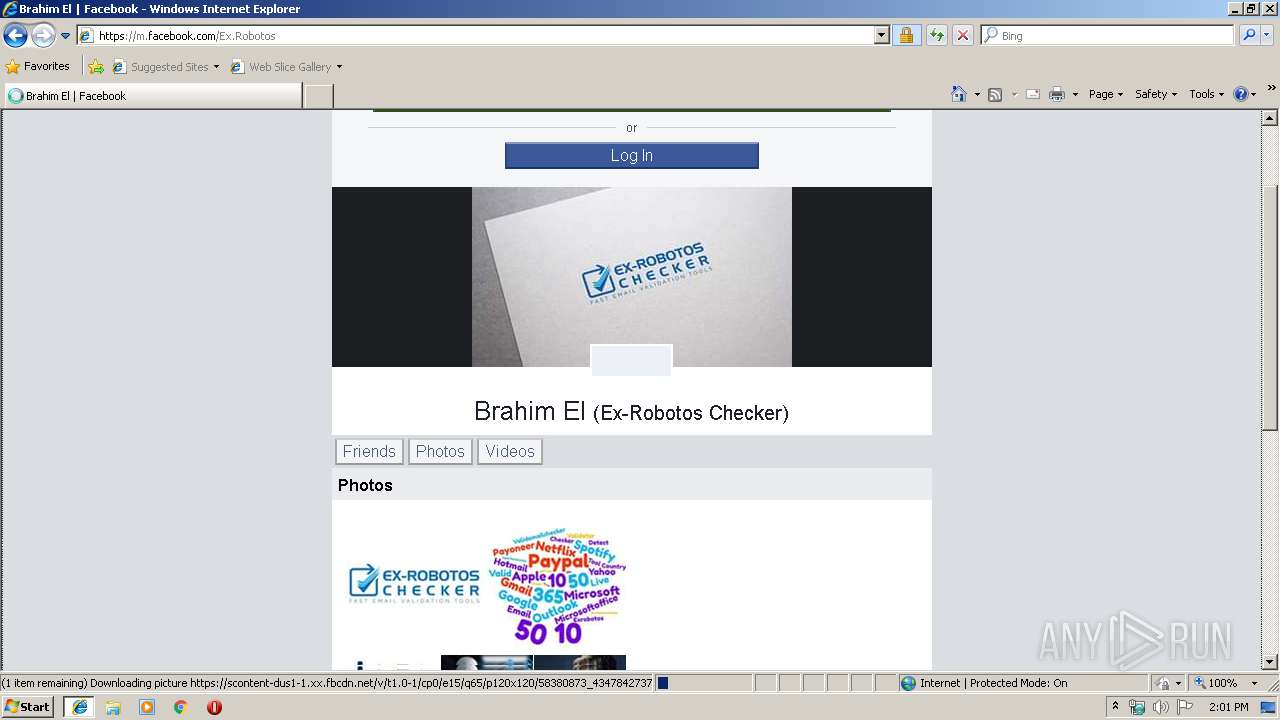The image size is (1280, 720).
Task: Click the page vertical scrollbar thumb
Action: tap(1270, 307)
